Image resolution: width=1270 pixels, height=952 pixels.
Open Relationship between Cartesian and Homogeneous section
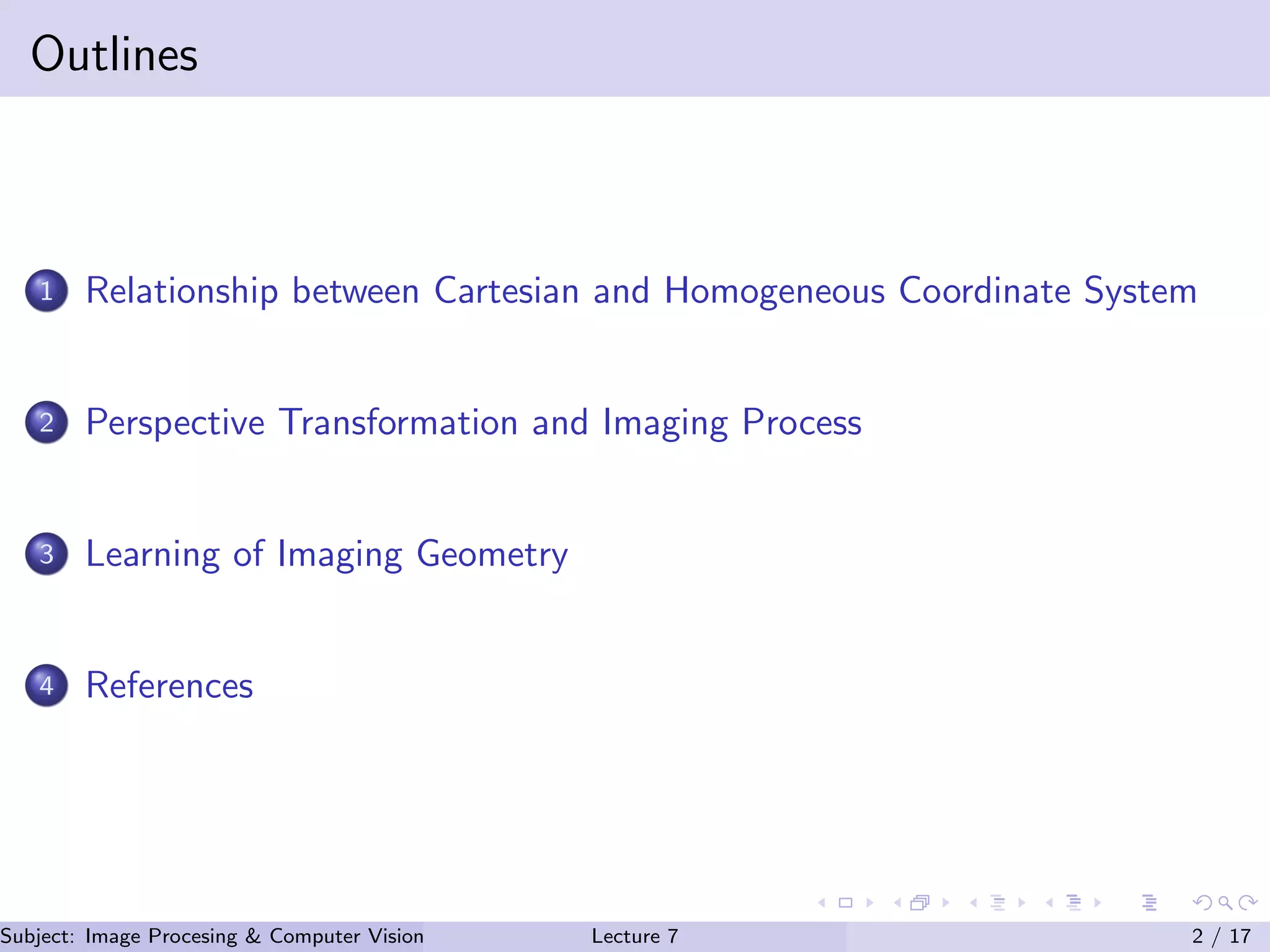tap(641, 291)
